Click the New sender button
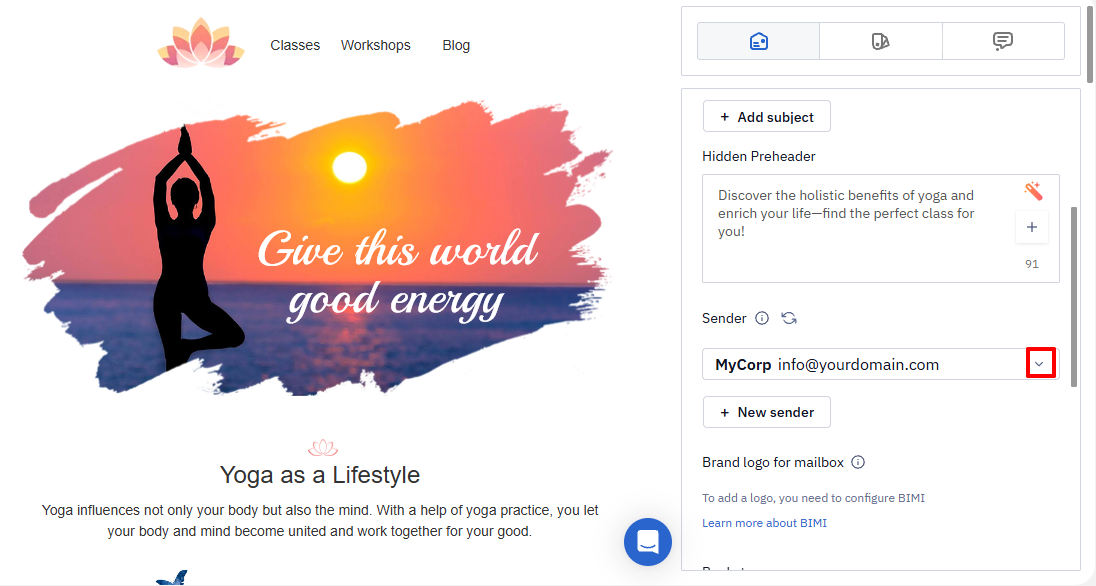Image resolution: width=1096 pixels, height=586 pixels. (x=767, y=413)
